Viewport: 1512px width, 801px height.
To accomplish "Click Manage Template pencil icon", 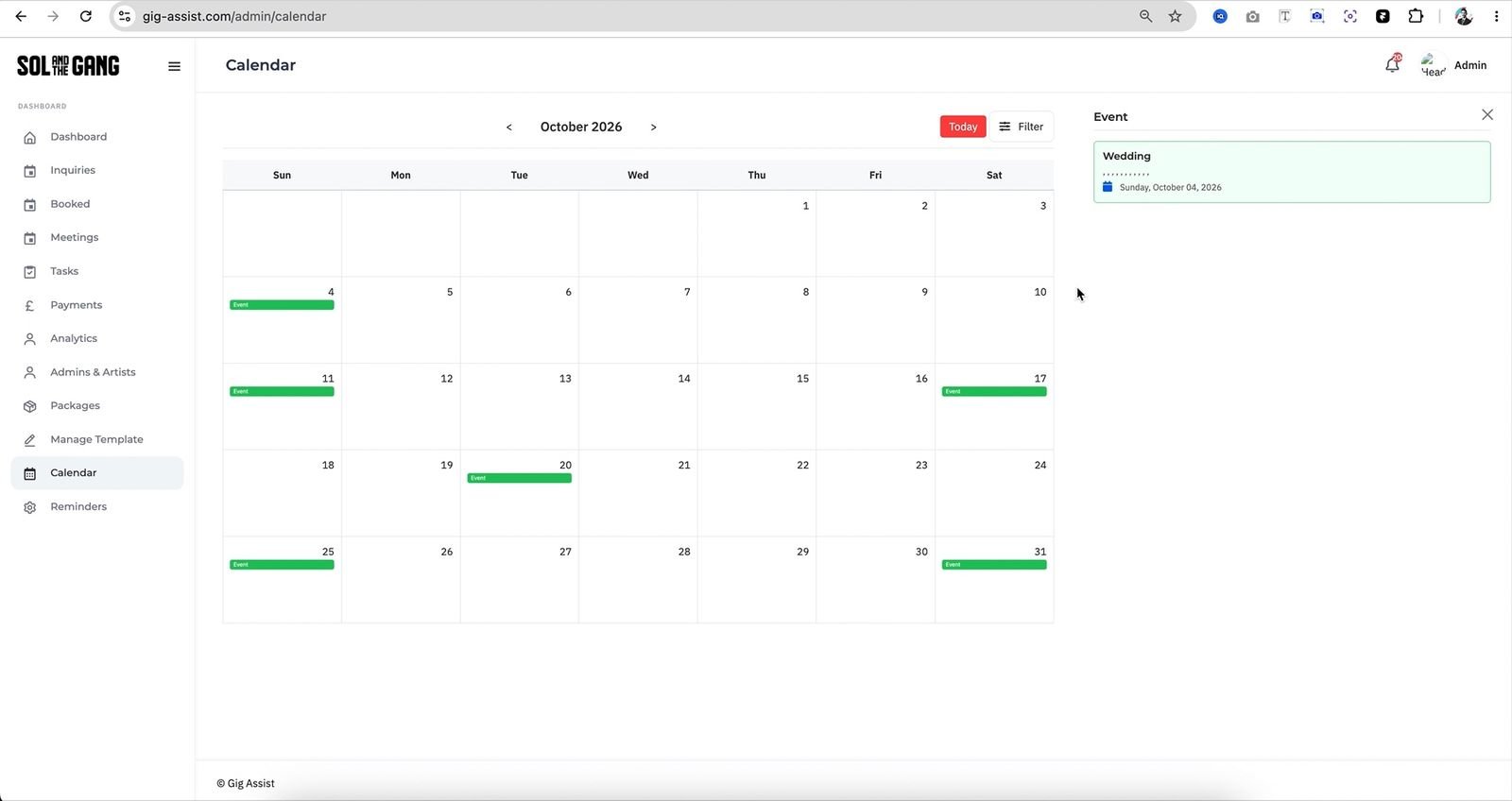I will pyautogui.click(x=30, y=440).
